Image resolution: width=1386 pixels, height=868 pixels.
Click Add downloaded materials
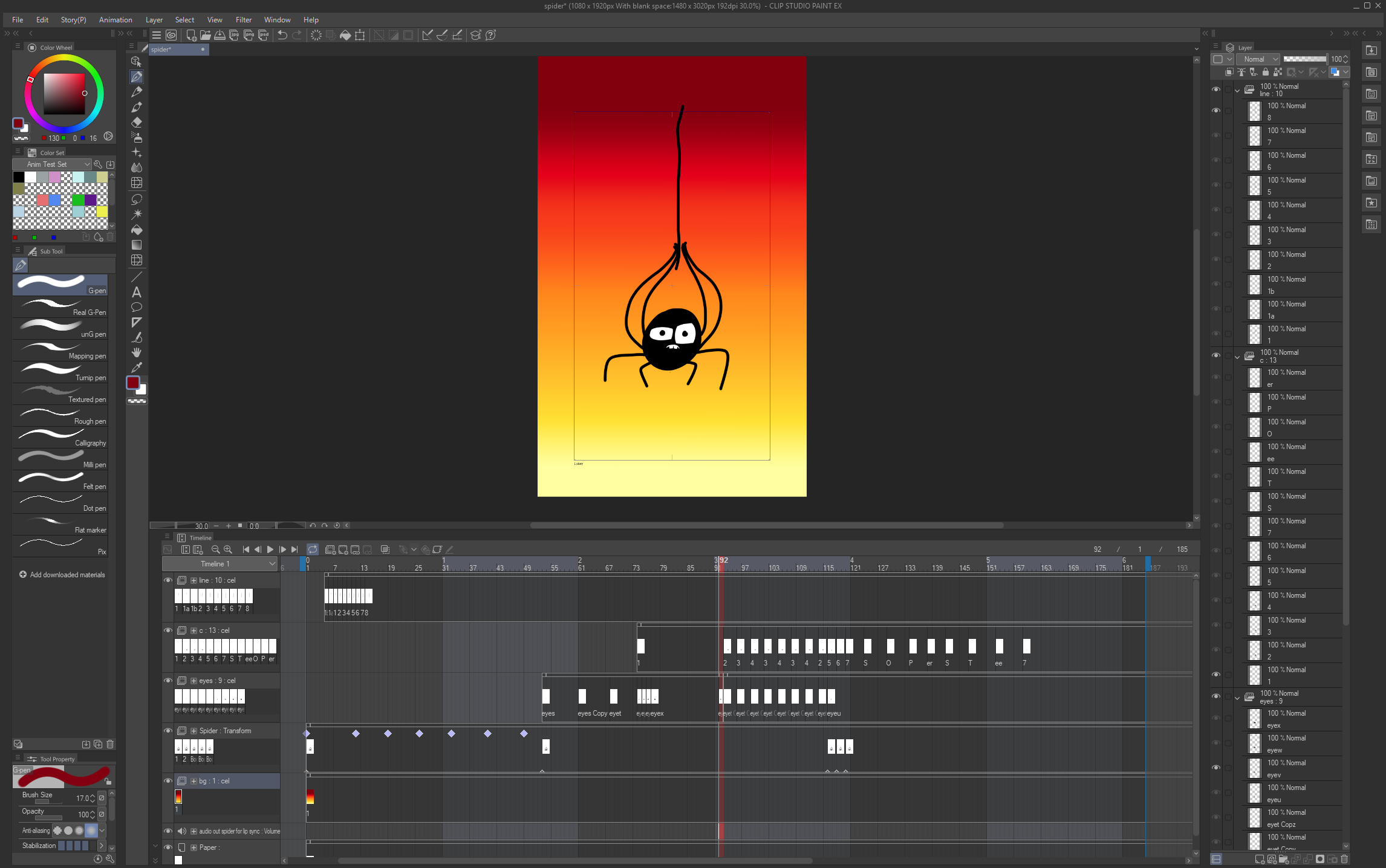61,574
